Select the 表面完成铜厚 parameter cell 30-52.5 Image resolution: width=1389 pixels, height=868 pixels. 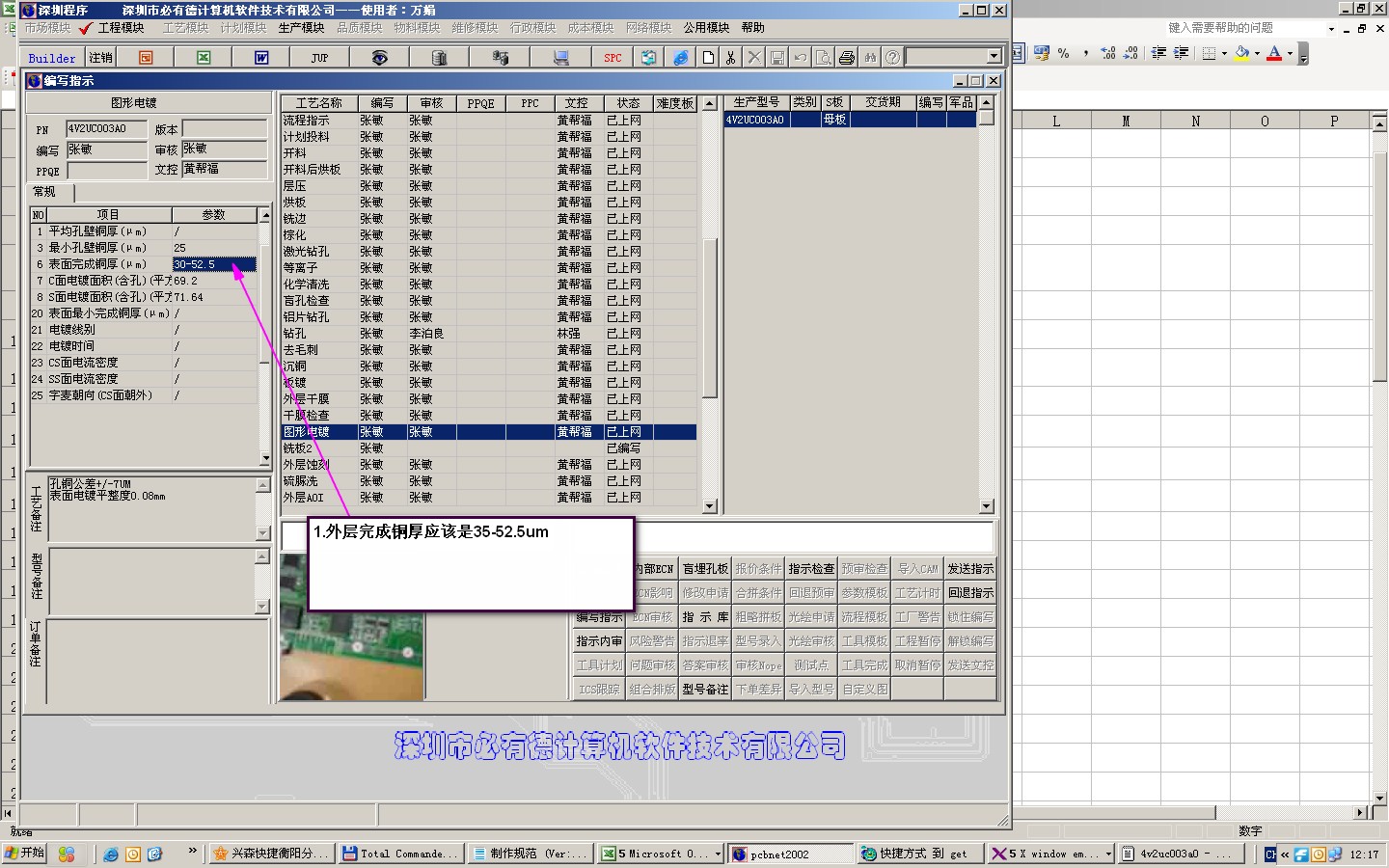click(x=214, y=264)
